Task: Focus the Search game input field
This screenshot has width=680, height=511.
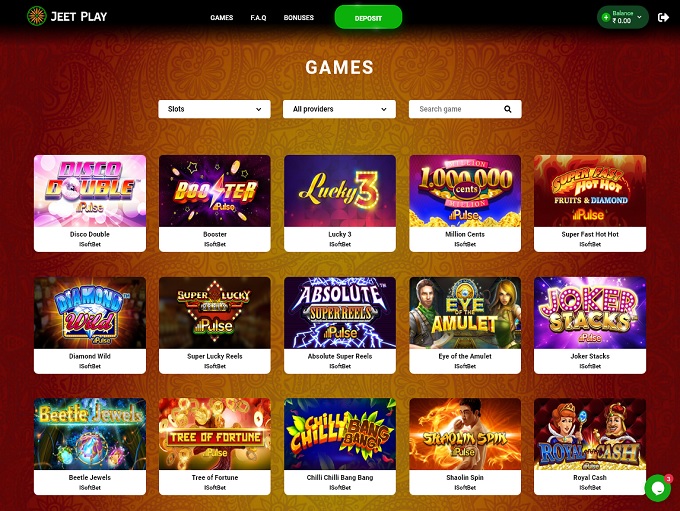Action: [x=458, y=109]
